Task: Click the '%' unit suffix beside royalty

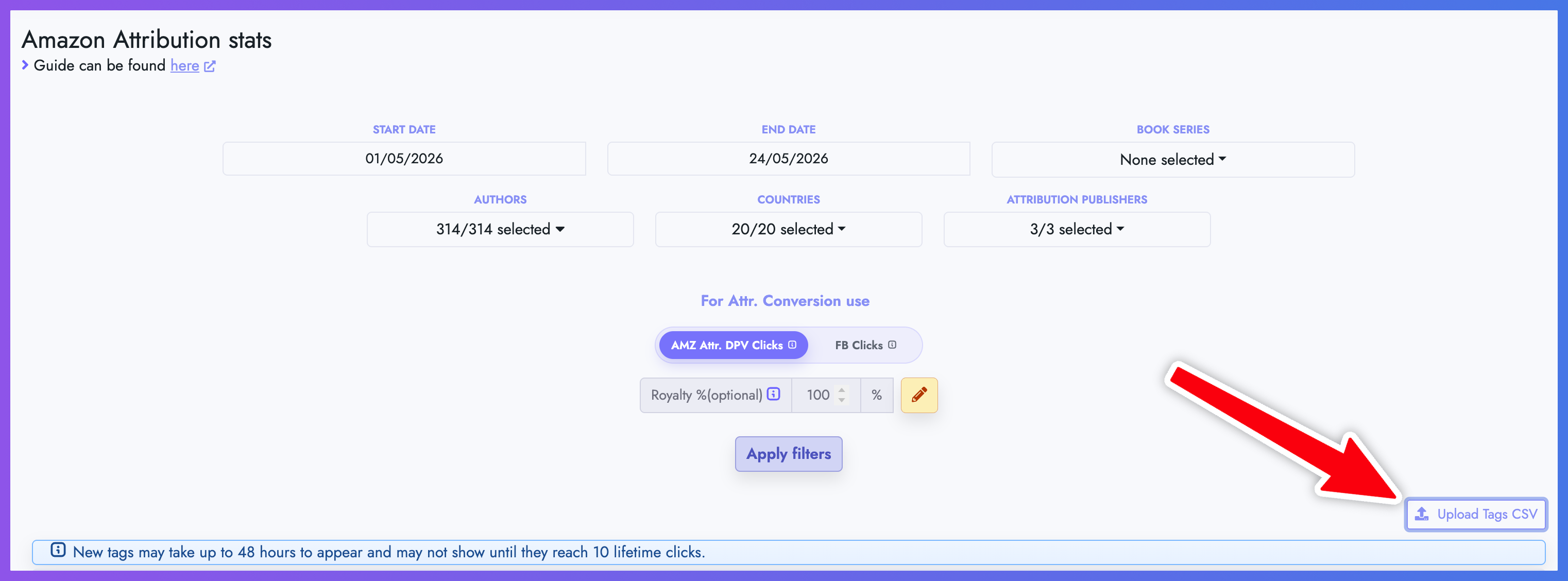Action: (877, 396)
